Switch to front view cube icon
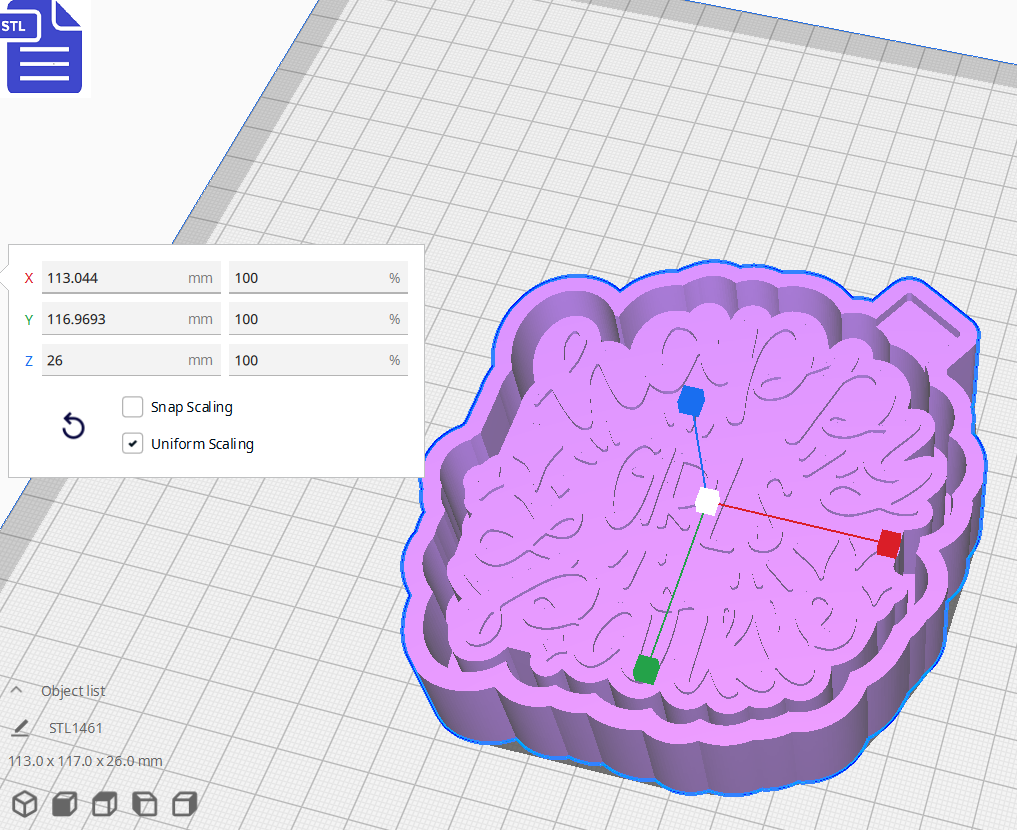Screen dimensions: 1017x830 pos(65,804)
